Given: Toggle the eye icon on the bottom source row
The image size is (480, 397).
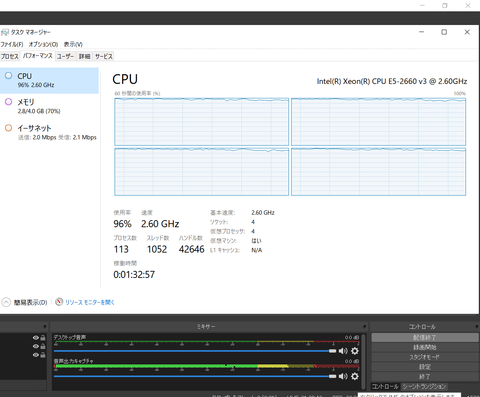Looking at the screenshot, I should tap(35, 355).
